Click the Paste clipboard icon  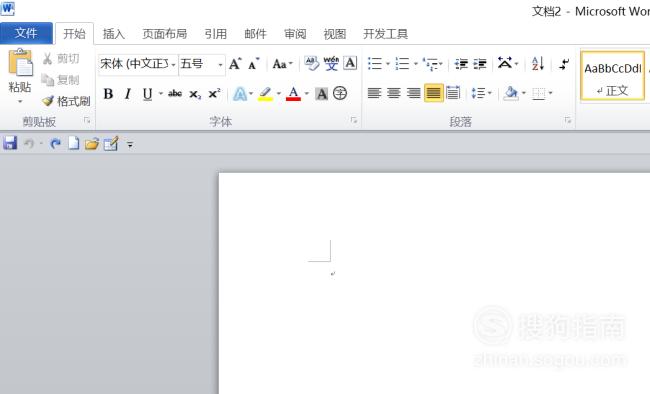point(20,63)
